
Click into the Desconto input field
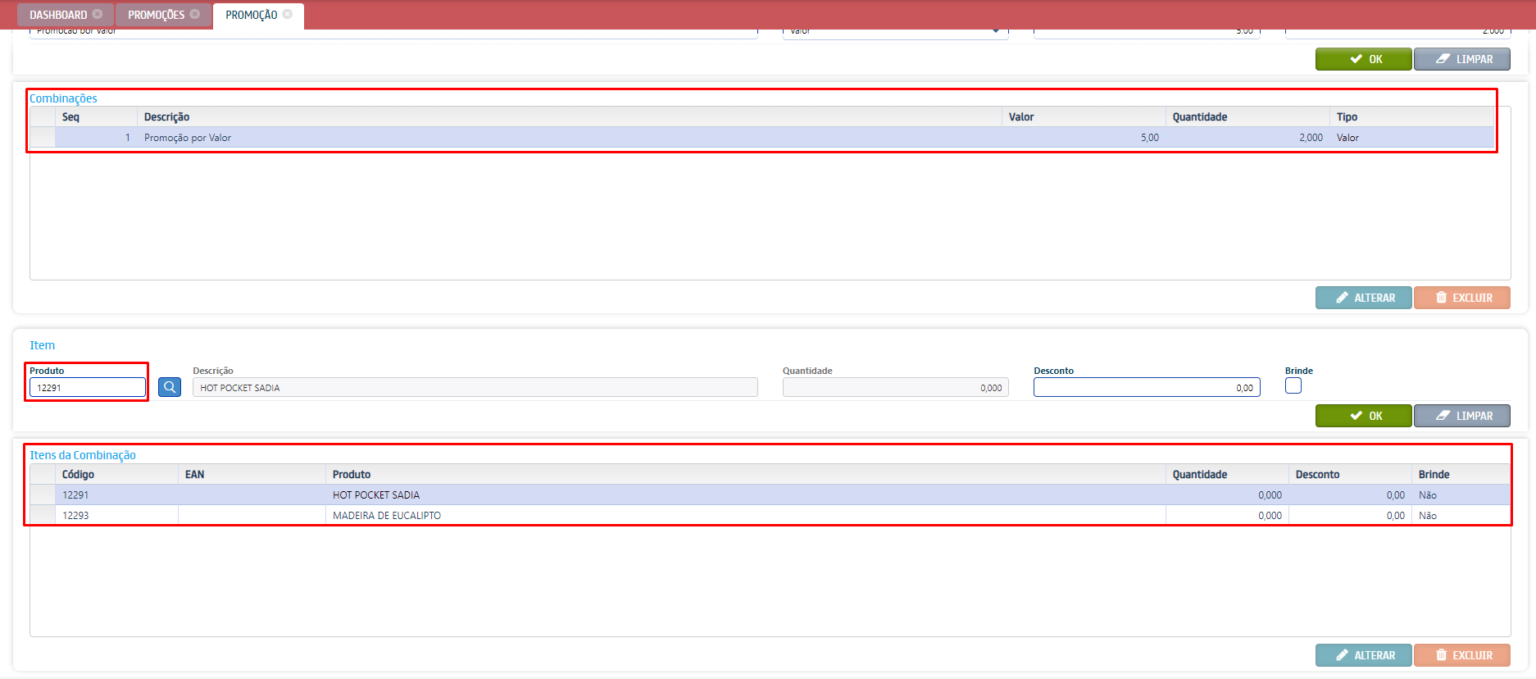(x=1145, y=387)
